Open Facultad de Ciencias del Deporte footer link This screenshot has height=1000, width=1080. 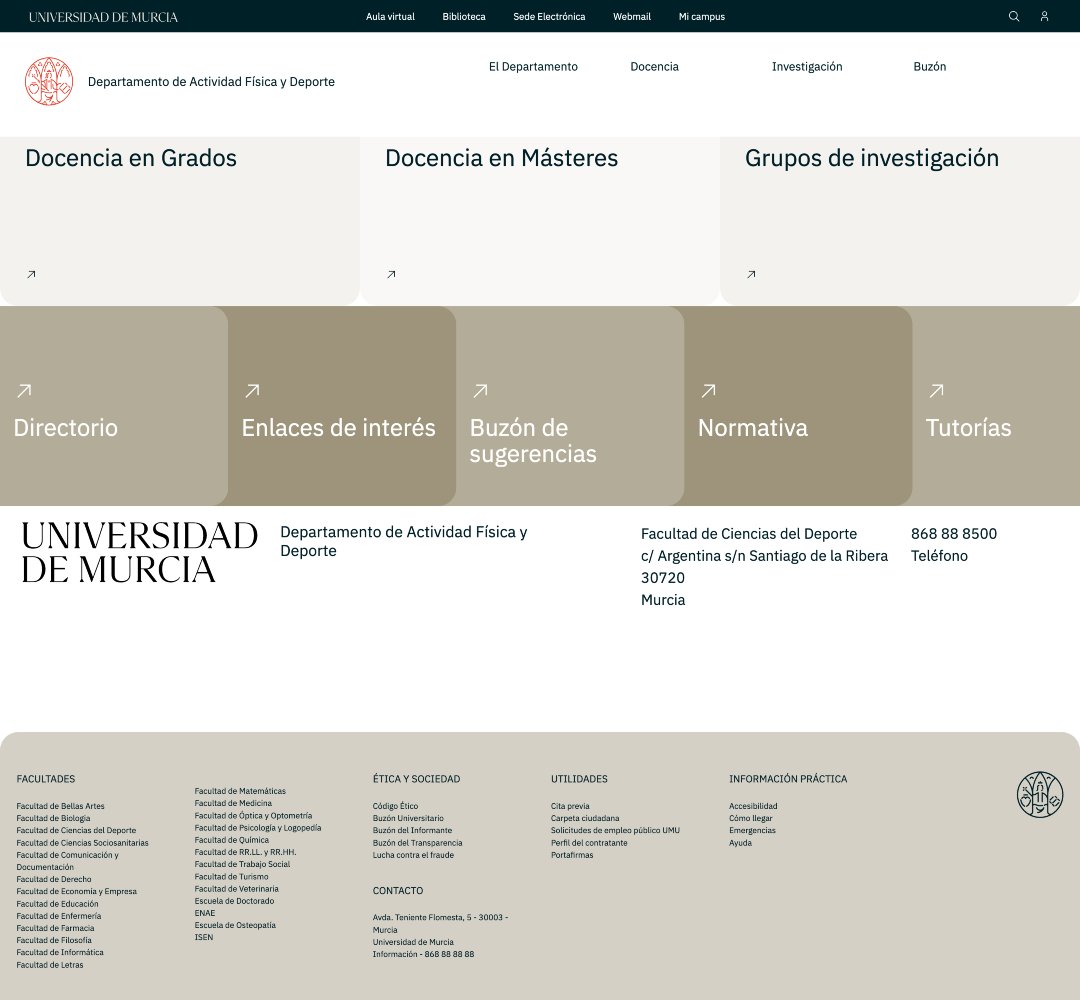[76, 831]
